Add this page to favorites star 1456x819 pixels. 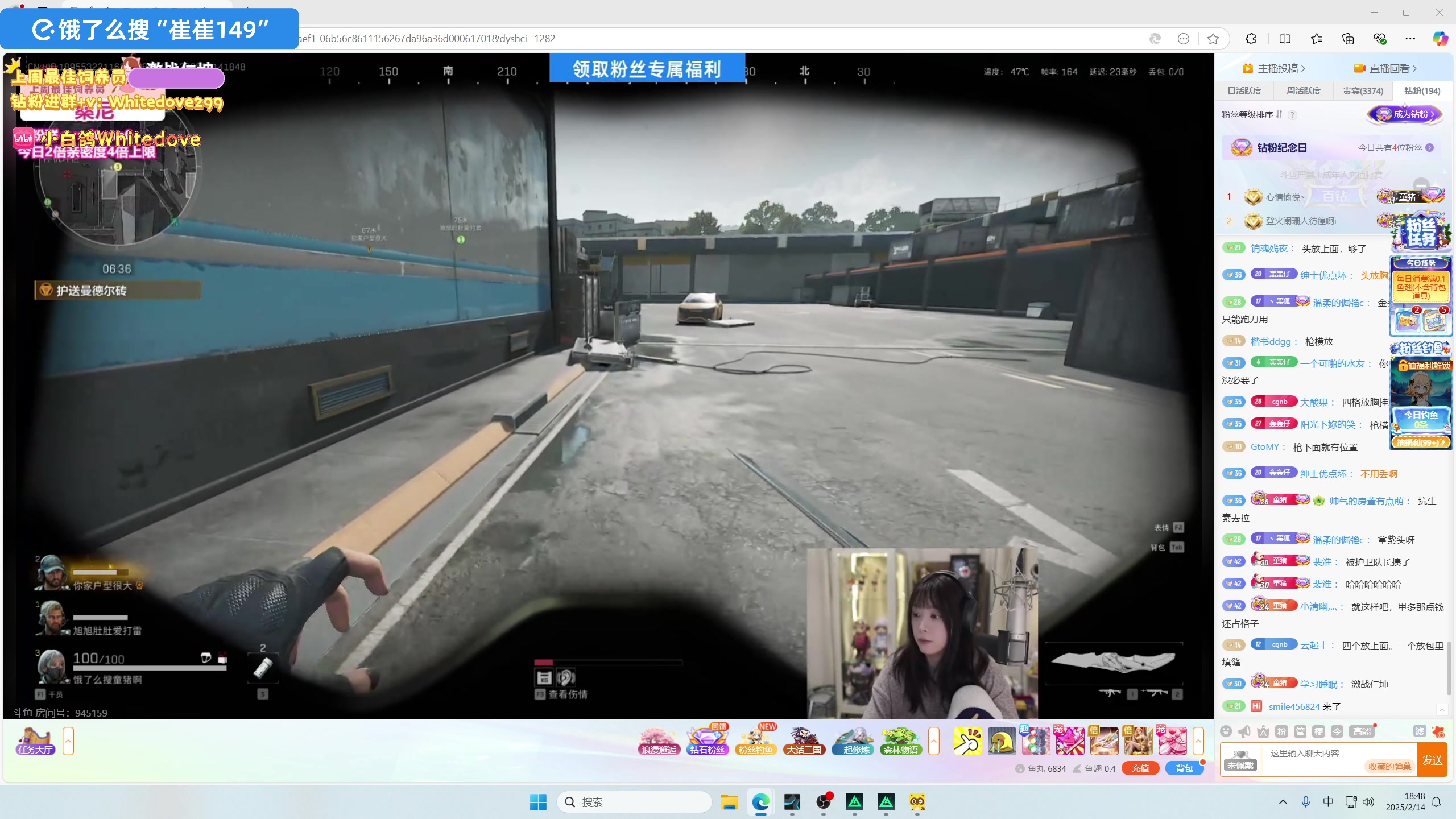click(x=1213, y=38)
